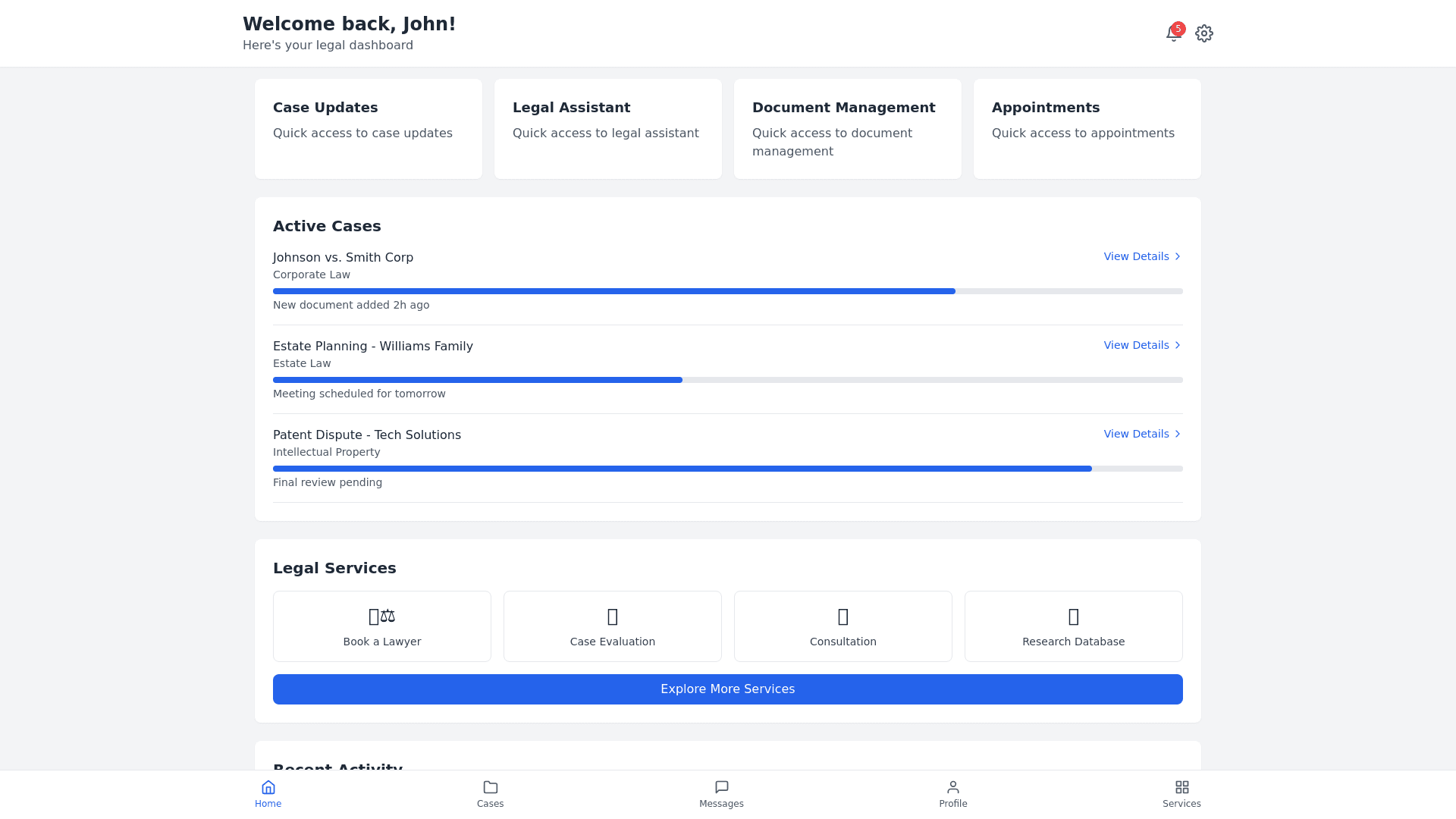Open settings via gear icon
The image size is (1456, 819).
coord(1204,33)
